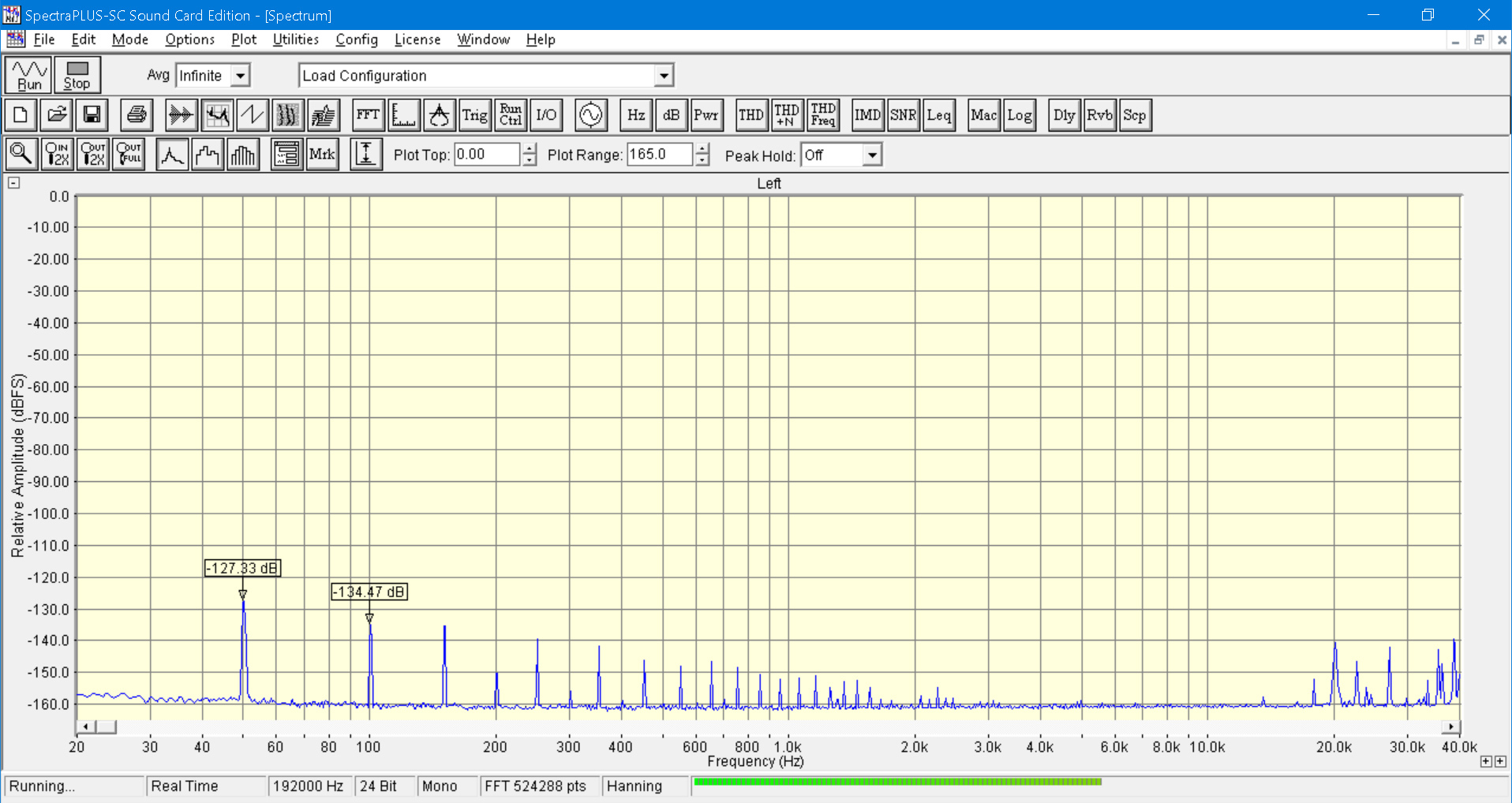Click the Plot Range value field

pos(659,155)
